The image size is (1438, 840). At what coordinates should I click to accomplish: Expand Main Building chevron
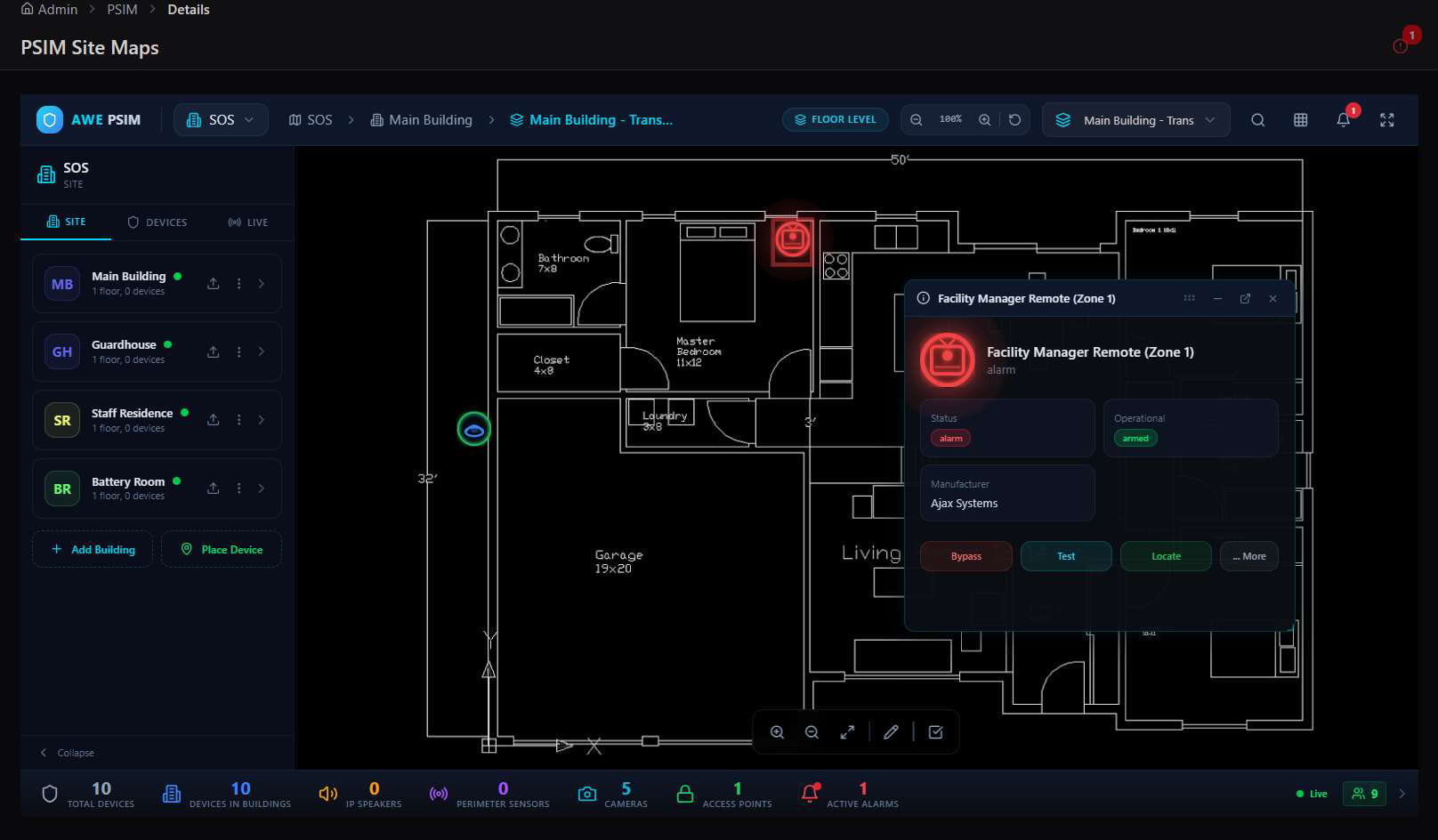coord(262,283)
